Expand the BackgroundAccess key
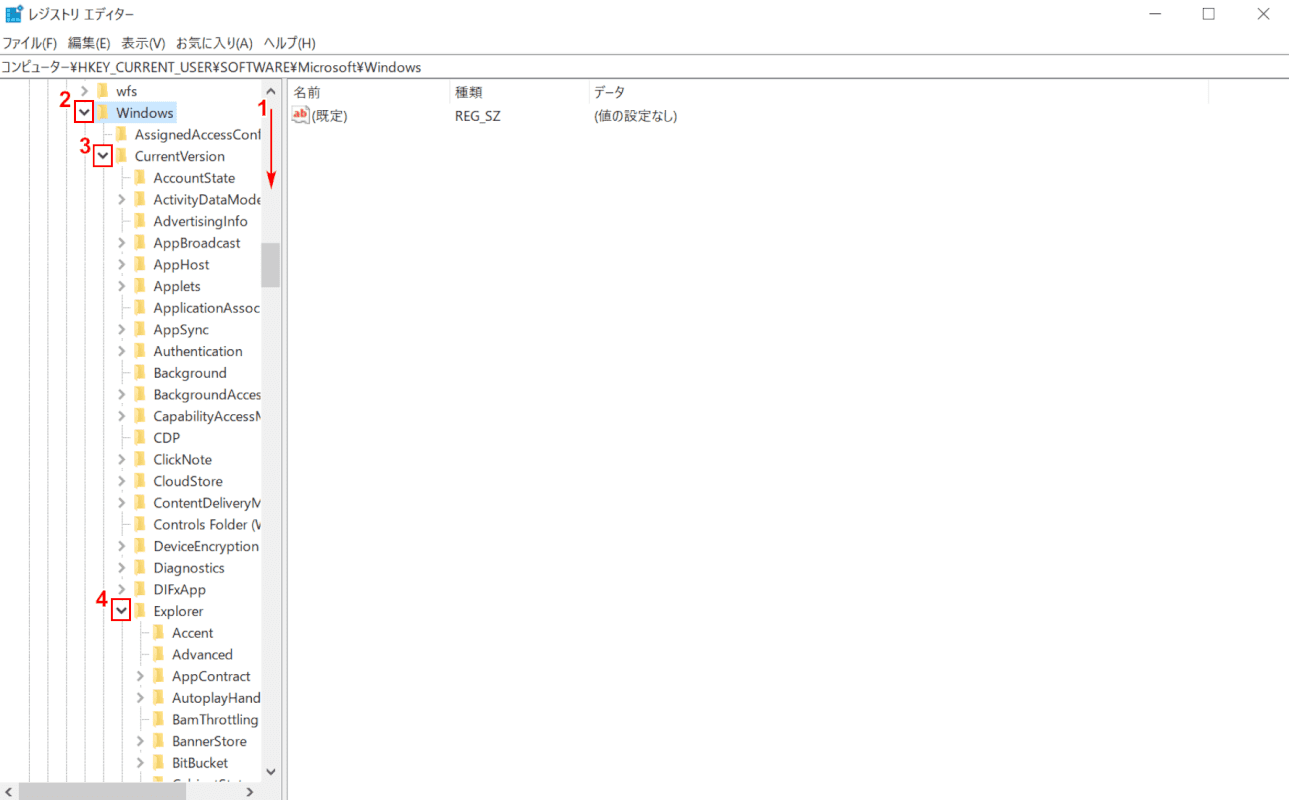This screenshot has width=1289, height=800. coord(122,395)
